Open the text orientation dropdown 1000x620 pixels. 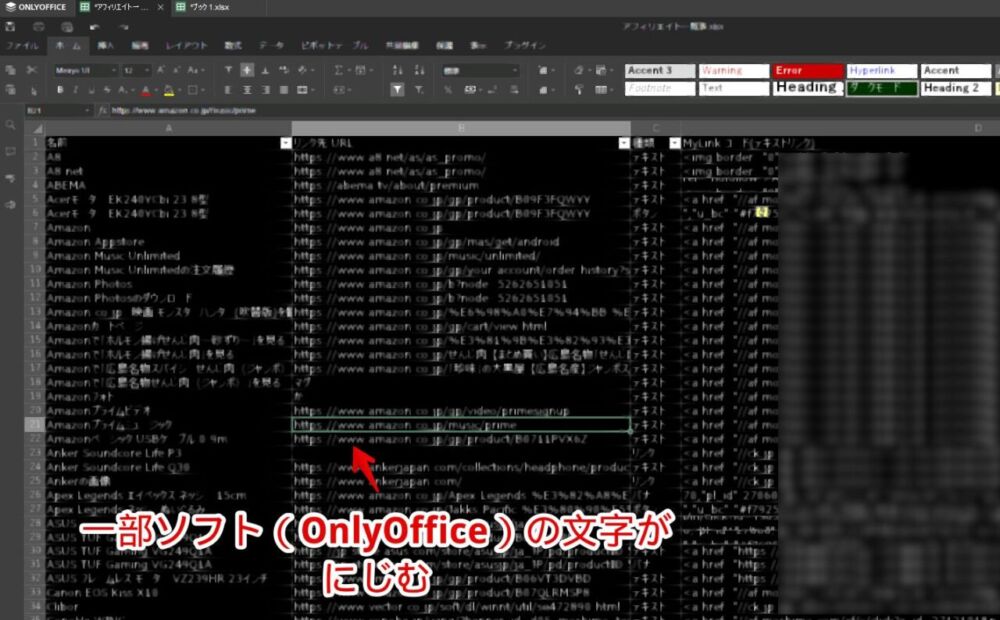coord(305,70)
